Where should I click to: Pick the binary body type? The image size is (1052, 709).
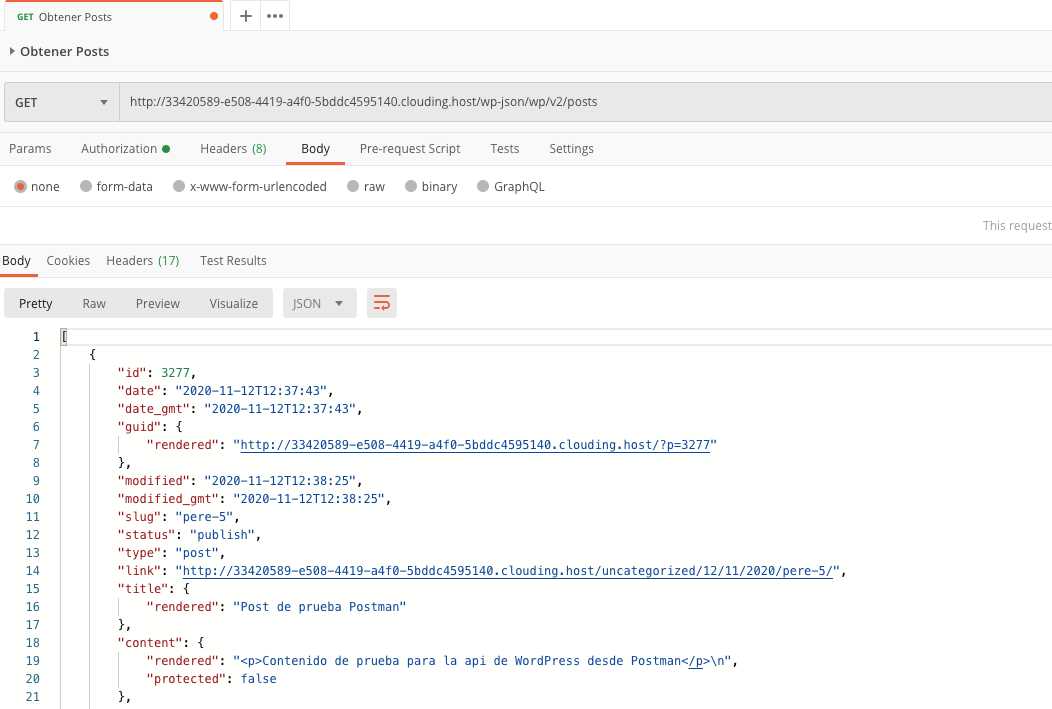coord(411,186)
